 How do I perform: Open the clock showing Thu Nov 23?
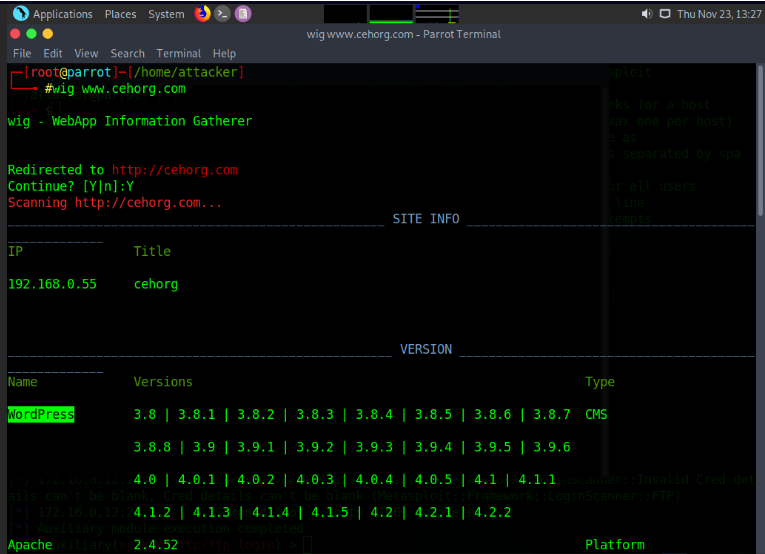(717, 14)
